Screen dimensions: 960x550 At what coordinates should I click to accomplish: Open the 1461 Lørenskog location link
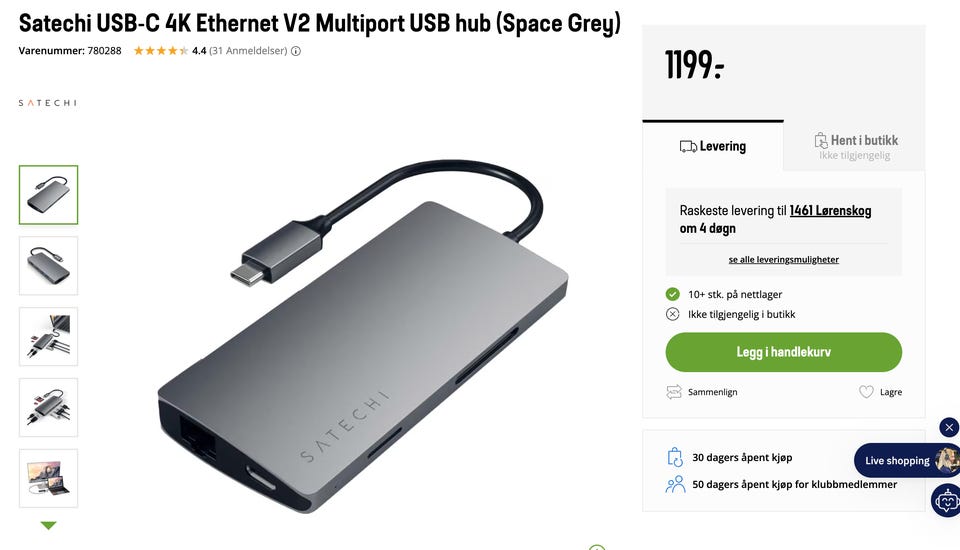(830, 211)
